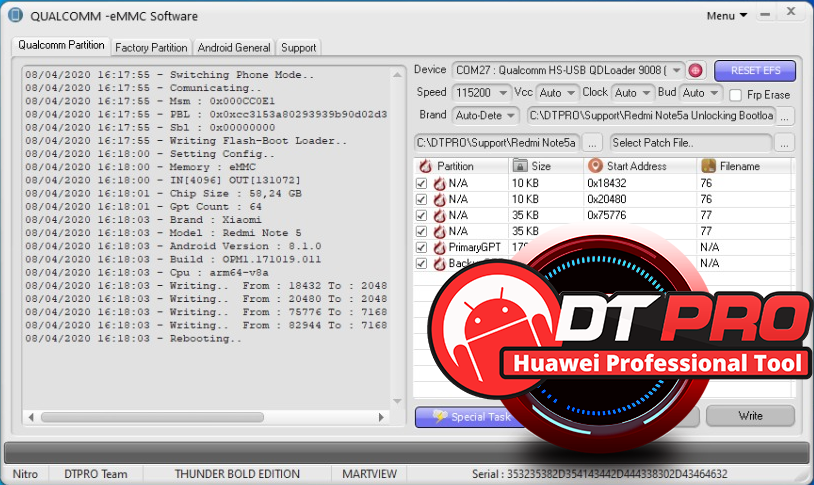Click the 'Model : Redmi Note 5' log line
Image resolution: width=814 pixels, height=485 pixels.
point(163,233)
